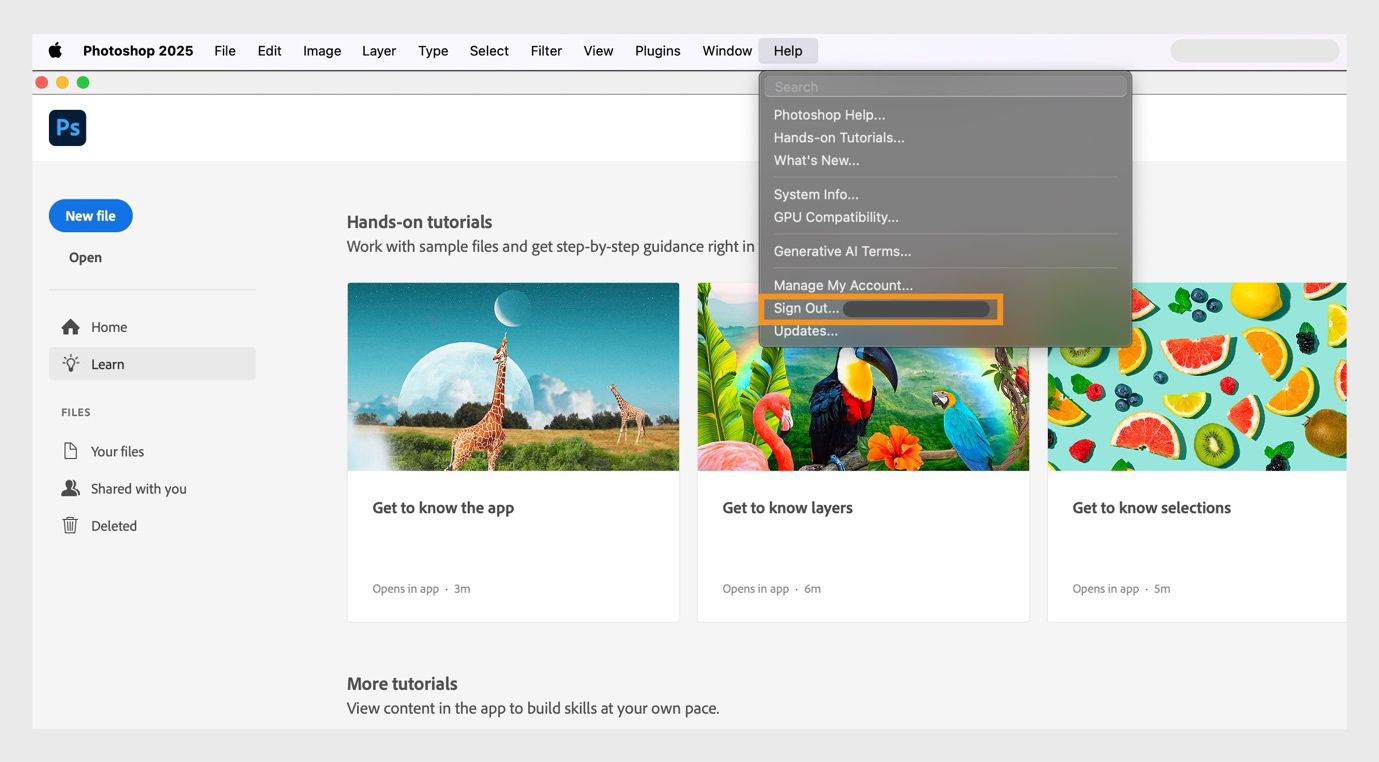This screenshot has height=762, width=1379.
Task: Open the Get to know selections card
Action: (x=1151, y=507)
